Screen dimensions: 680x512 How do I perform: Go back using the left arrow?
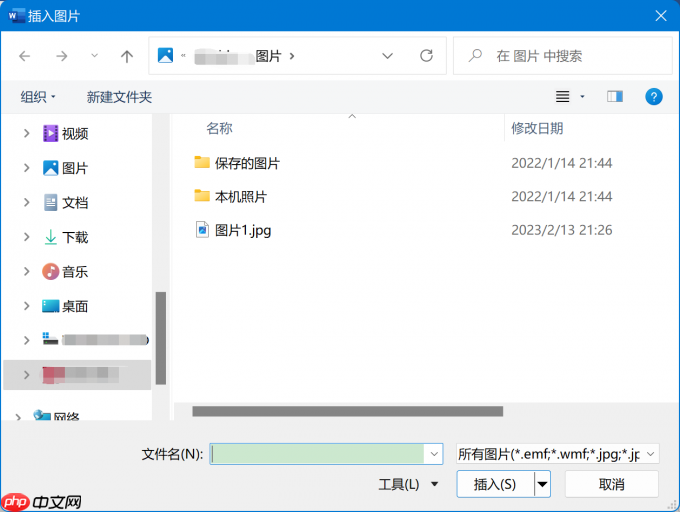(25, 56)
